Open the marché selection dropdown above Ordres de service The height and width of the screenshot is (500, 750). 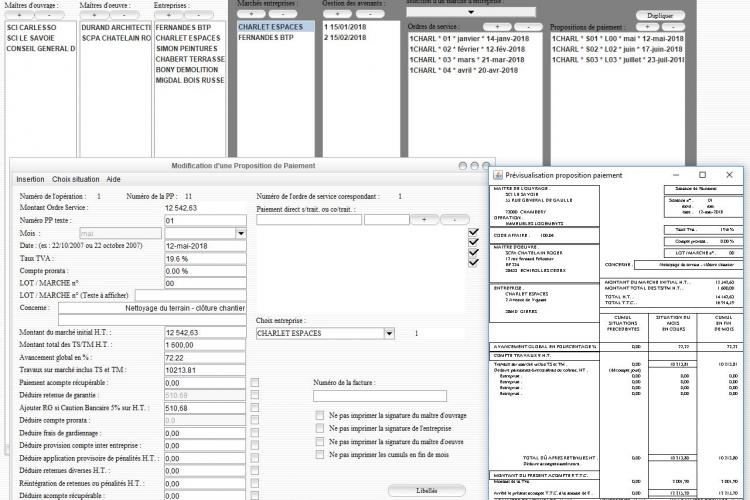coord(471,11)
